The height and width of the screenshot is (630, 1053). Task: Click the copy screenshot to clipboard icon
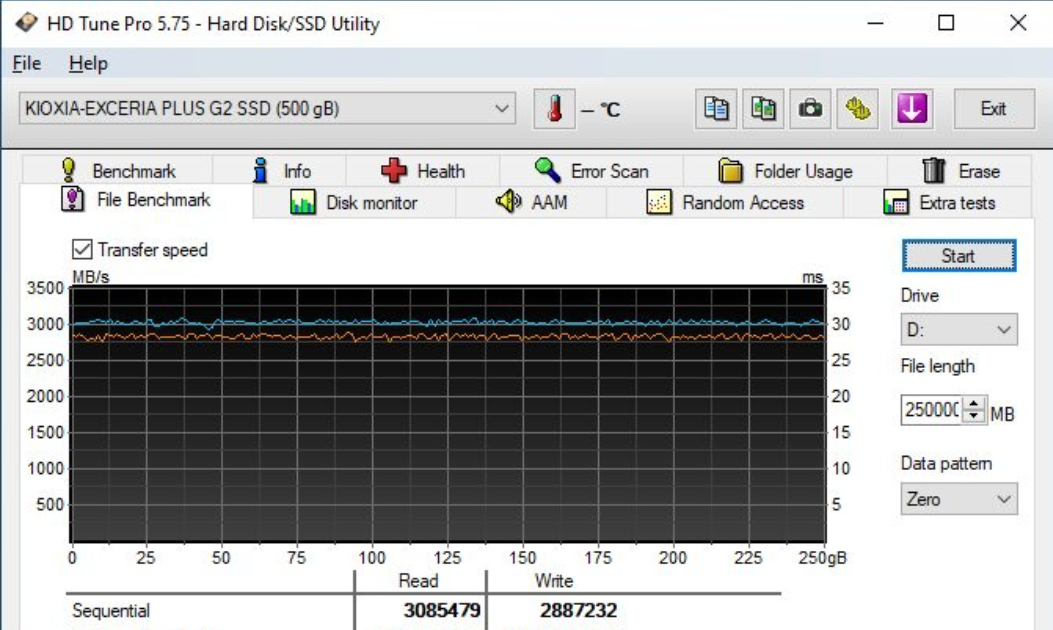click(x=763, y=109)
